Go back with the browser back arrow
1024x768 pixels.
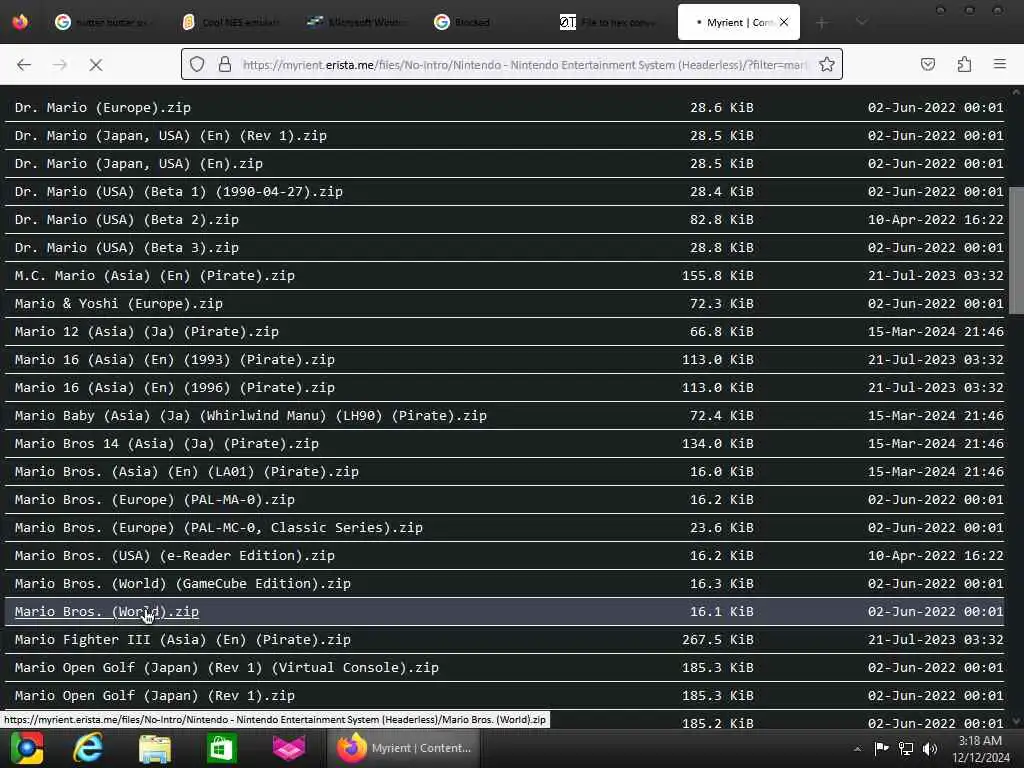point(24,65)
